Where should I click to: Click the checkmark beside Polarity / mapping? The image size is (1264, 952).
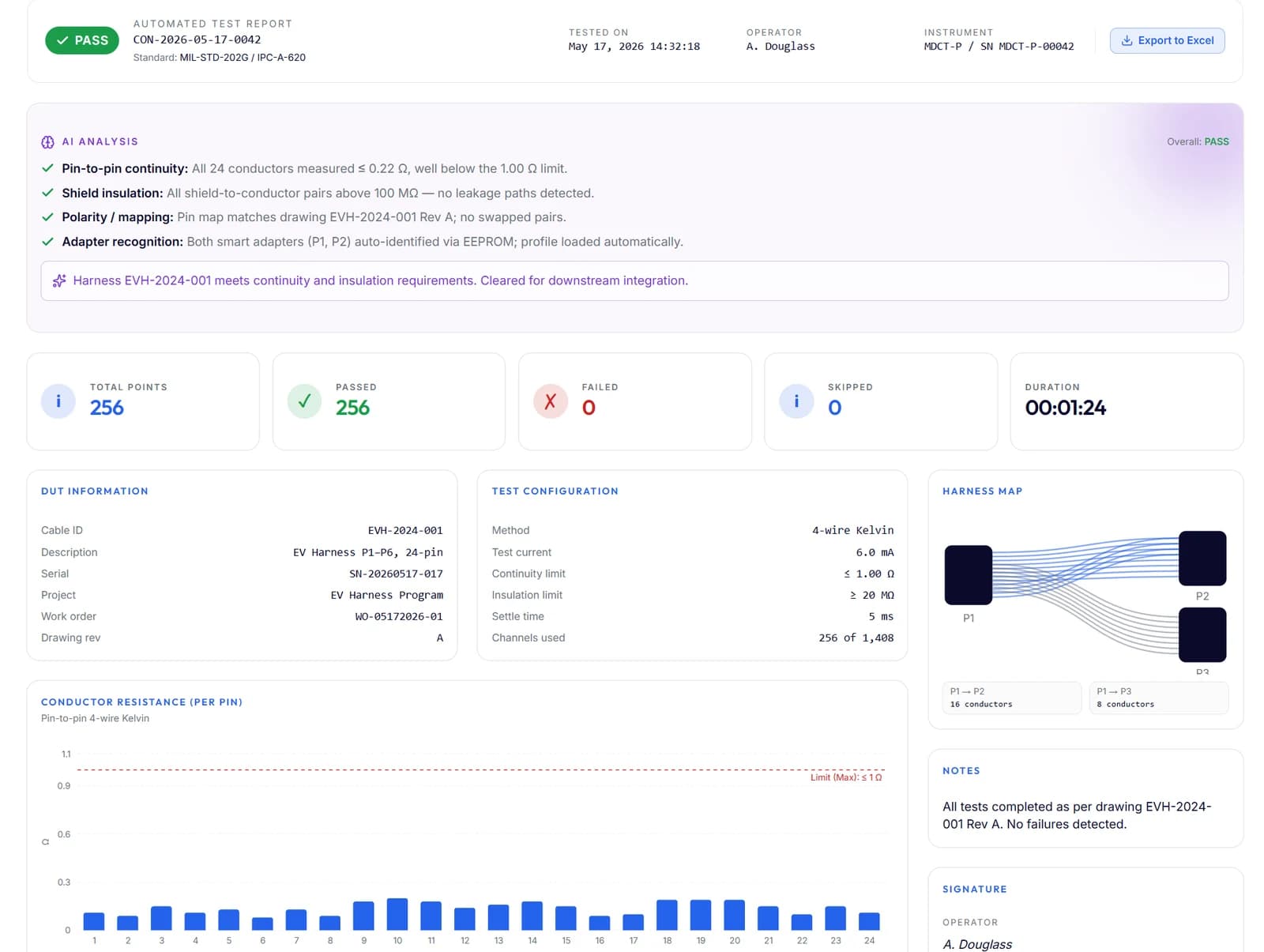47,217
